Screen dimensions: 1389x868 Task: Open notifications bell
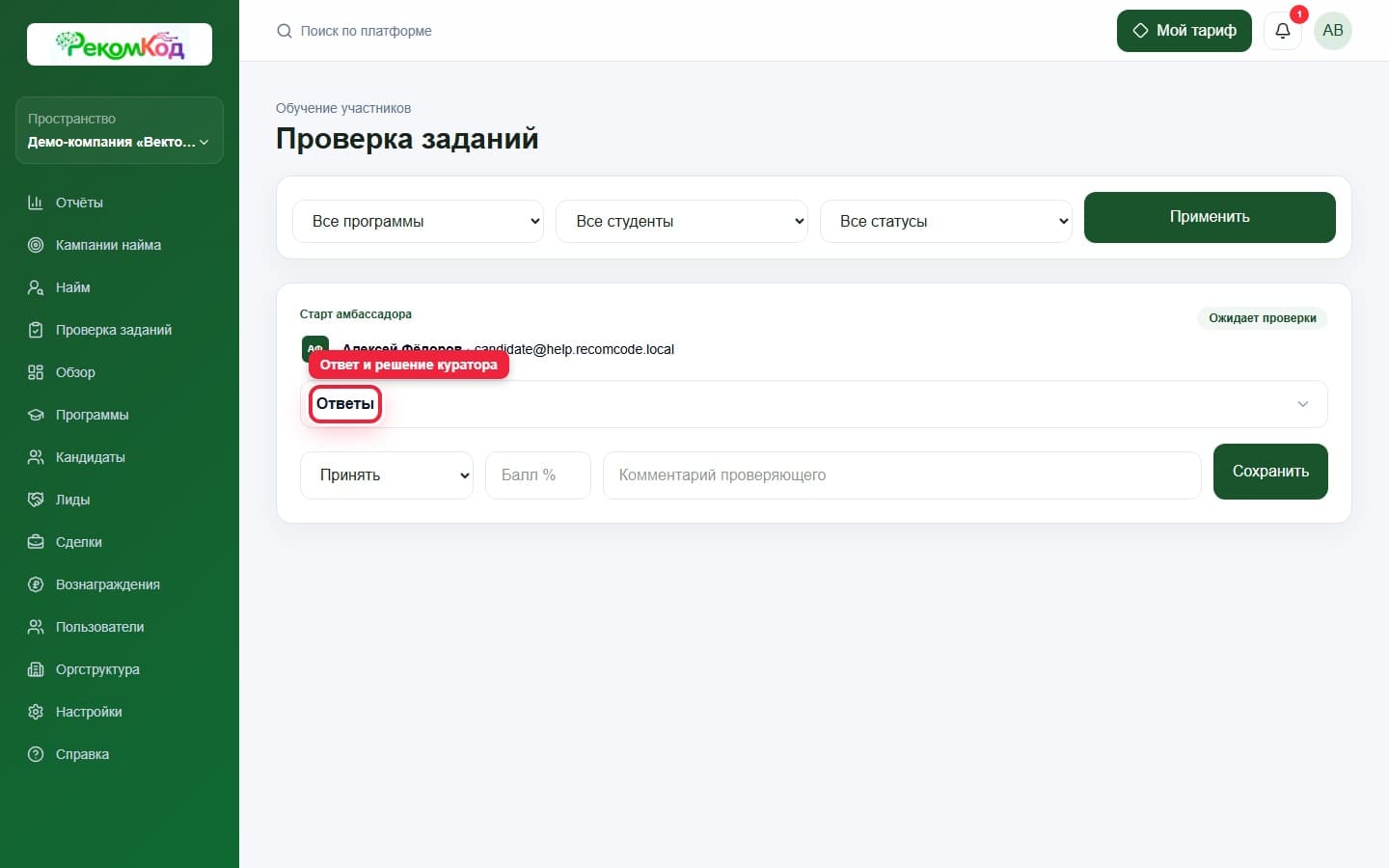click(x=1283, y=31)
